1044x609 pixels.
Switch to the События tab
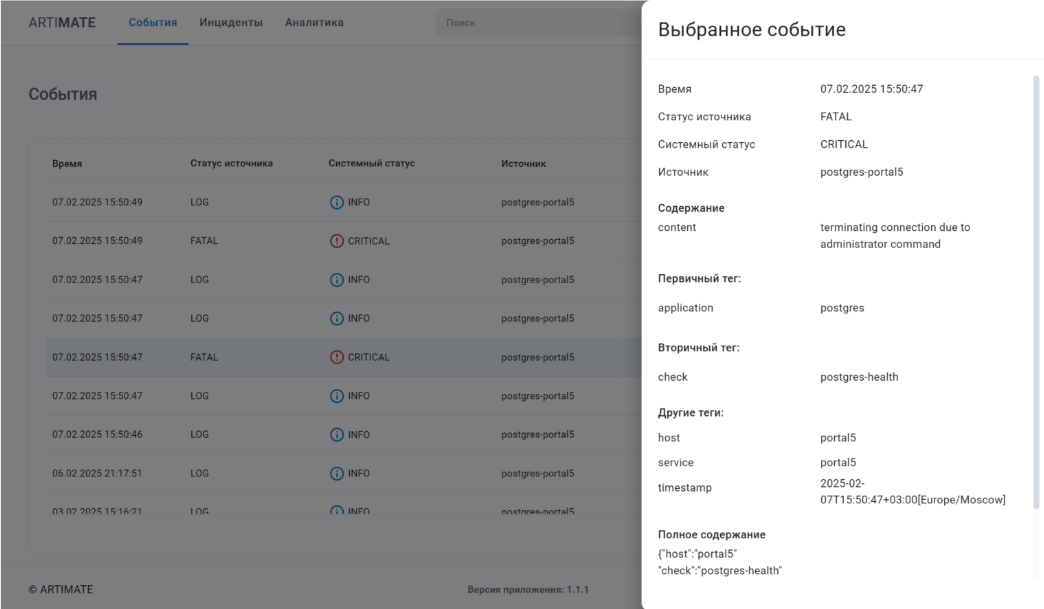click(x=153, y=23)
